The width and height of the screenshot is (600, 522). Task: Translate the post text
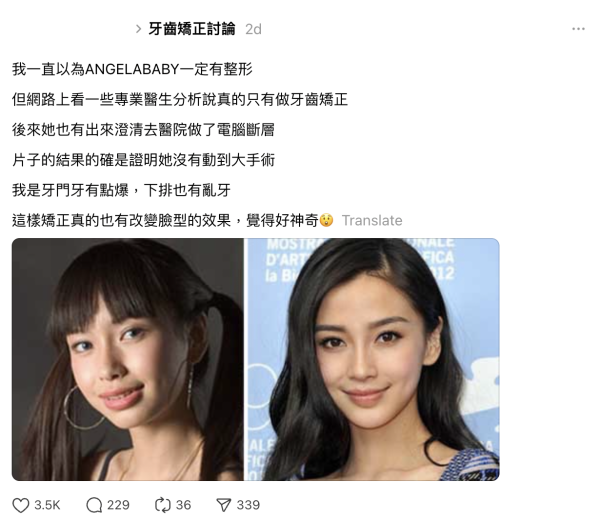(372, 220)
